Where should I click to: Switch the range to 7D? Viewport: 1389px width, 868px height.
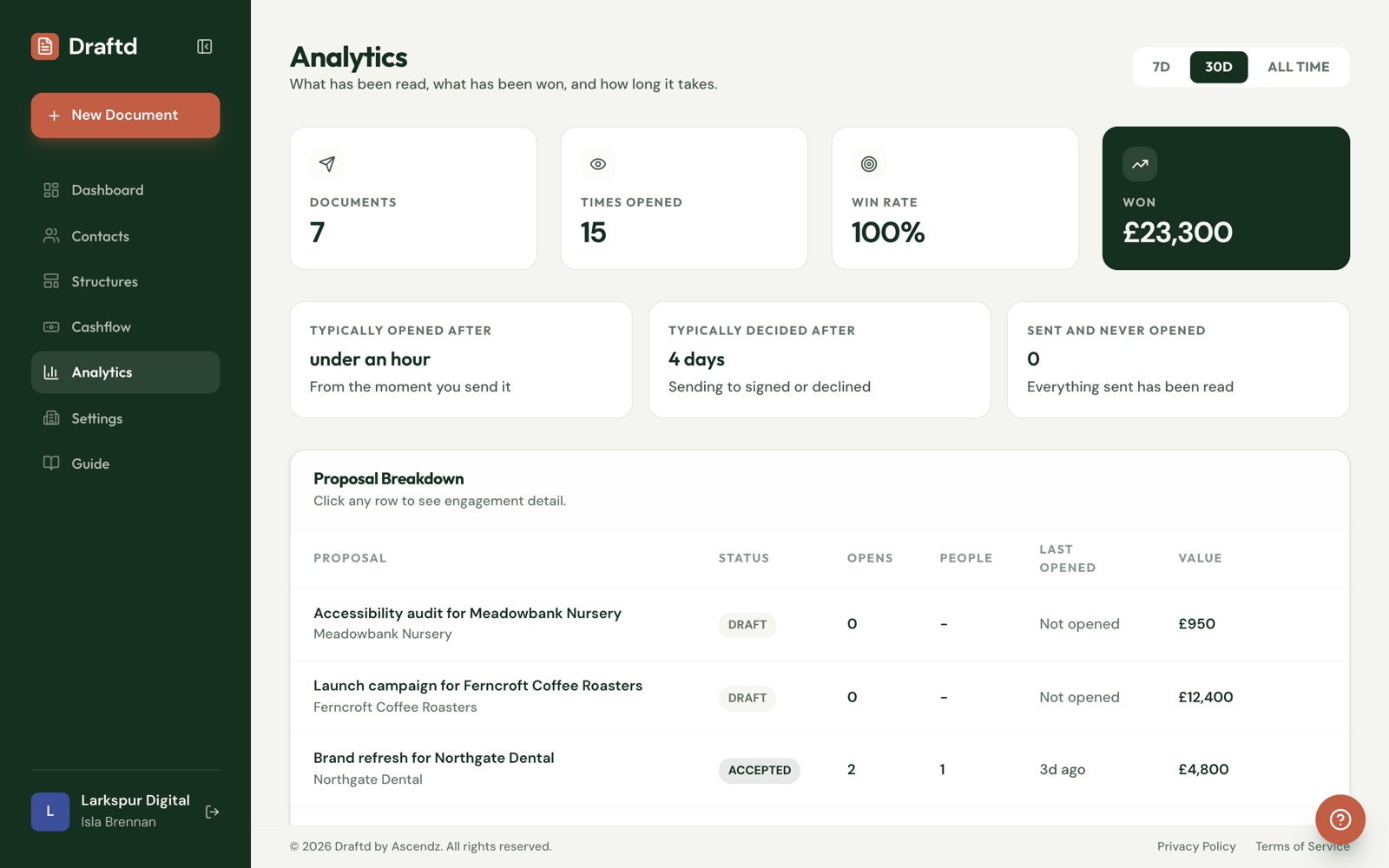[x=1161, y=67]
